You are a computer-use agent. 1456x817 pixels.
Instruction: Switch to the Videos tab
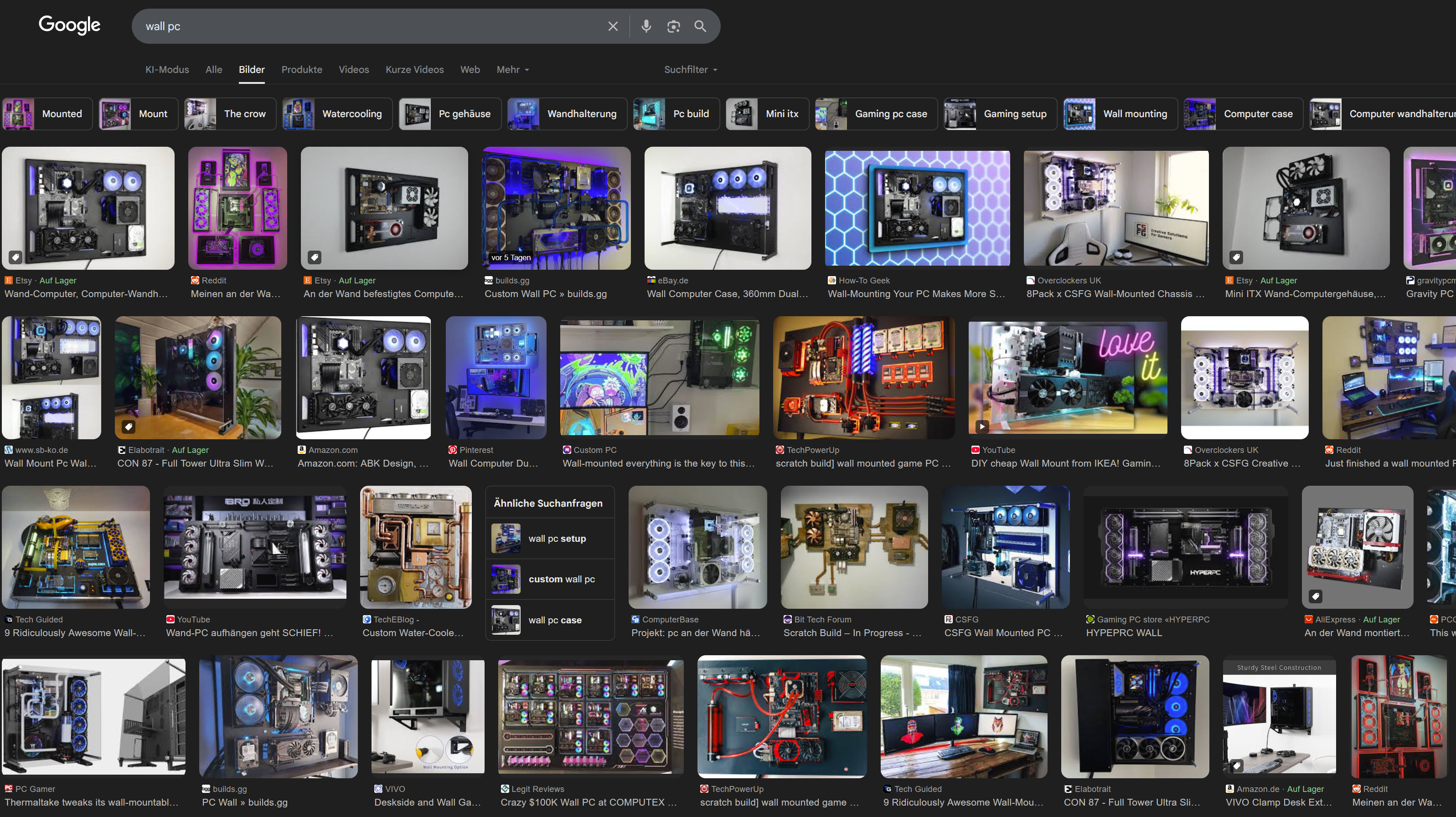[353, 70]
